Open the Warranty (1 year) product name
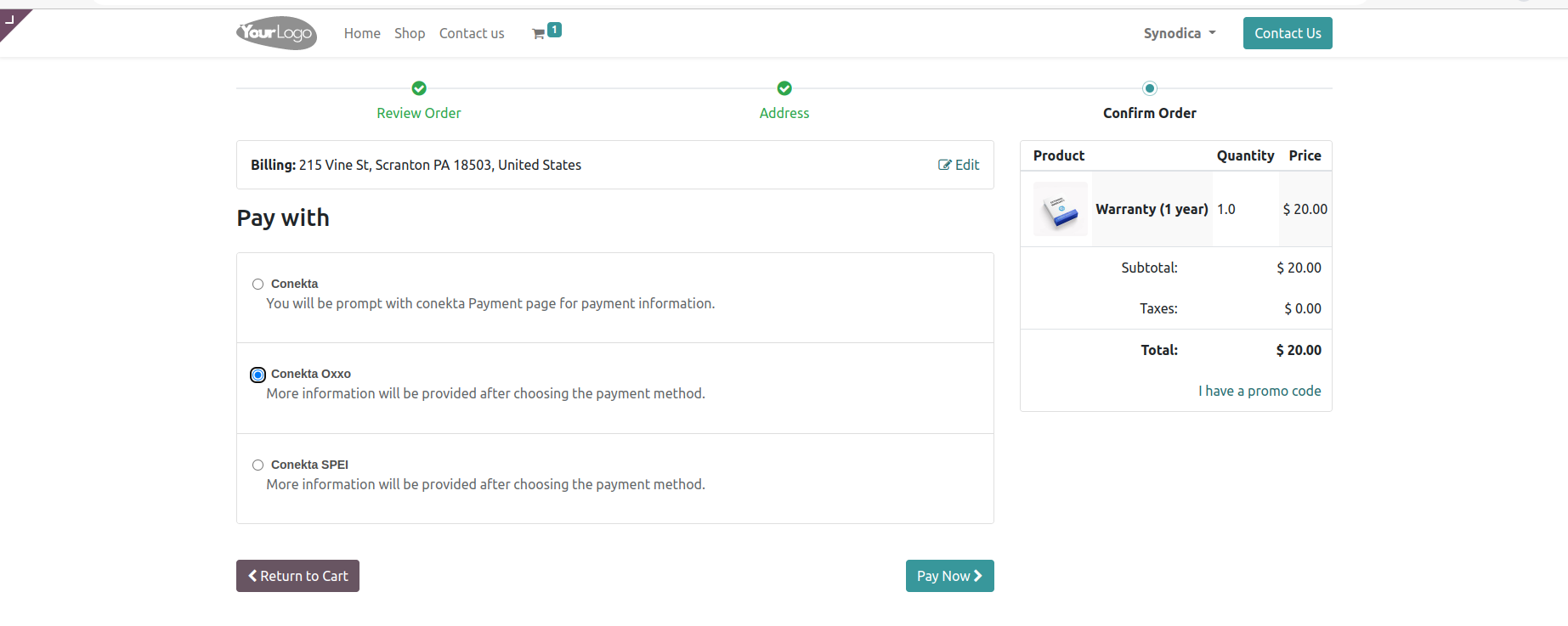This screenshot has width=1568, height=626. (x=1152, y=209)
